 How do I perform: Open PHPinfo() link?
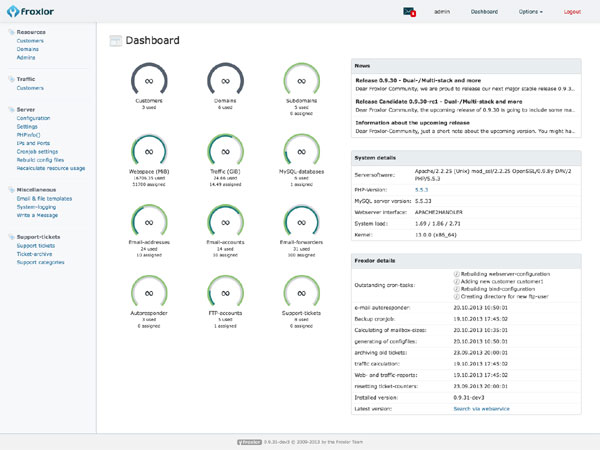click(x=28, y=135)
